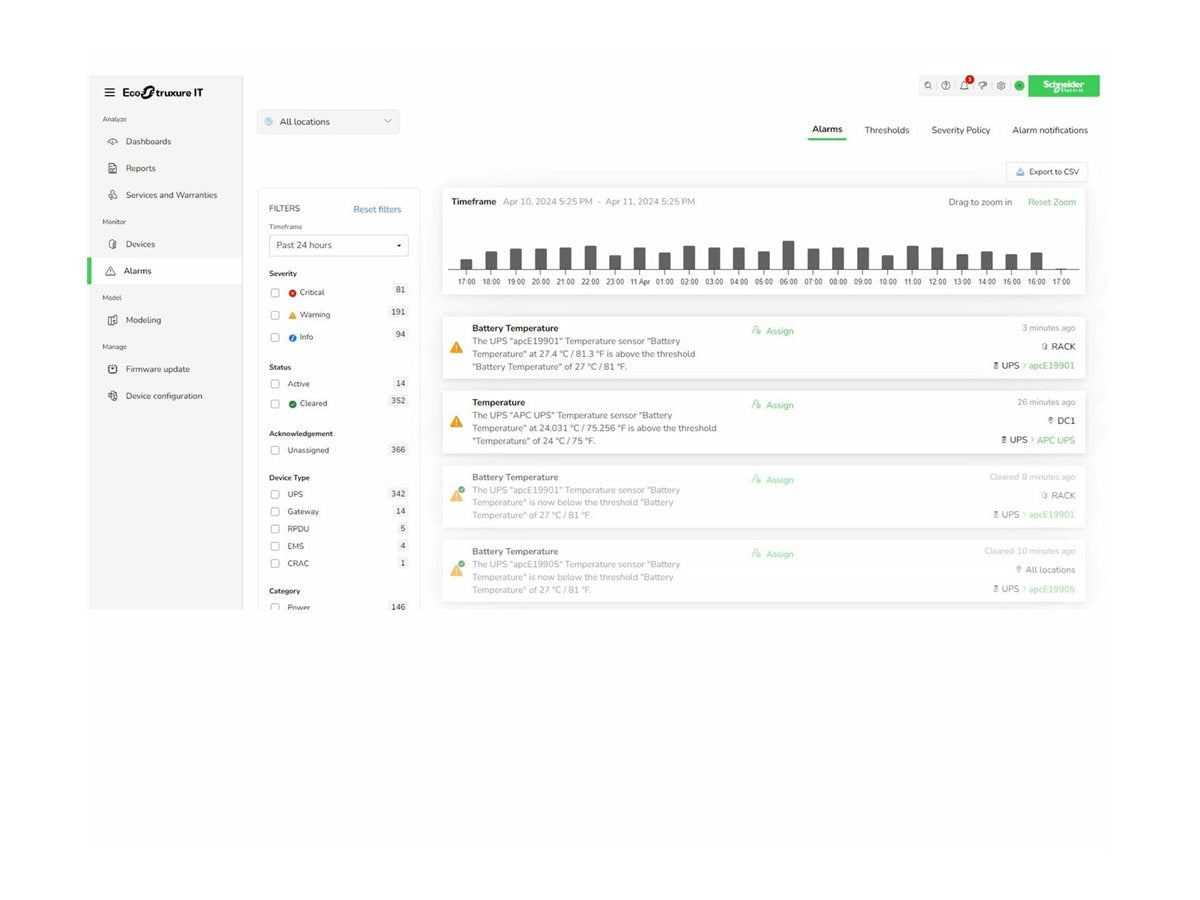Go to Devices under Monitor
1200x900 pixels.
(x=140, y=243)
